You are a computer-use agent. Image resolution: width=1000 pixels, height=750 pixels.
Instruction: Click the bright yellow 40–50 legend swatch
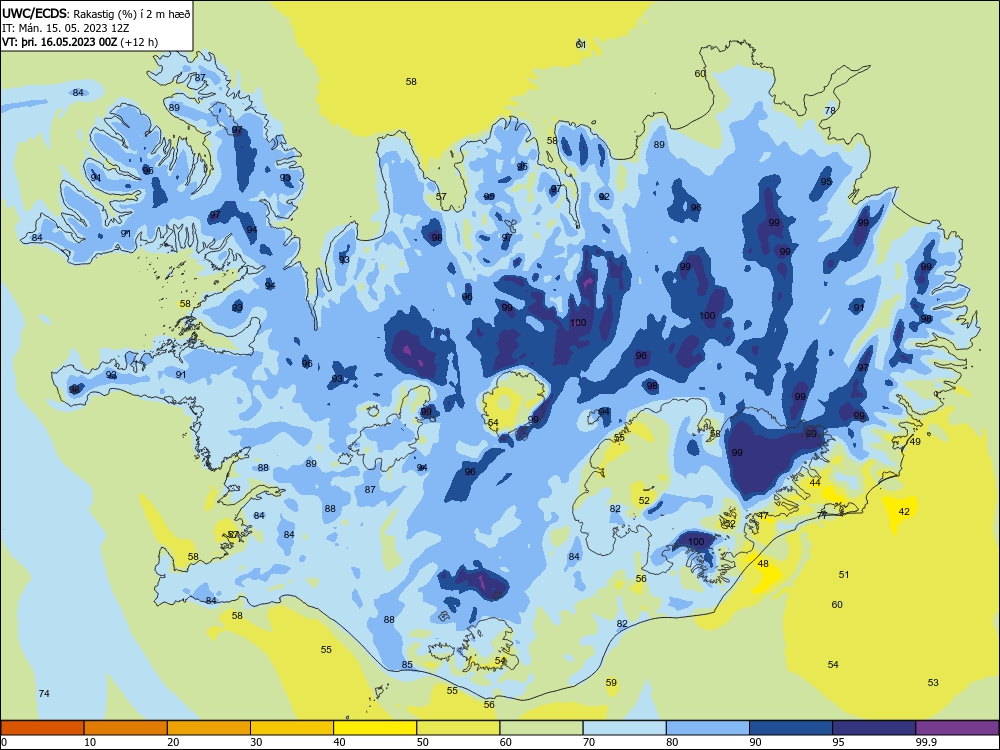(x=375, y=728)
